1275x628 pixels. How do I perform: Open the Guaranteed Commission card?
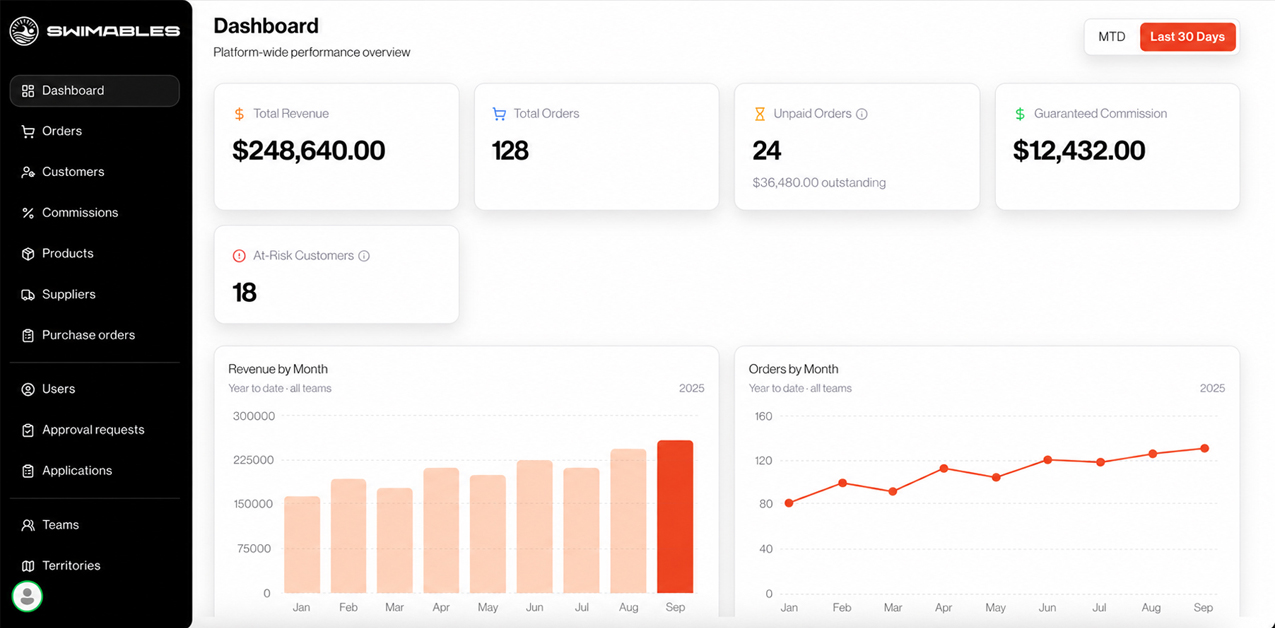[1117, 147]
